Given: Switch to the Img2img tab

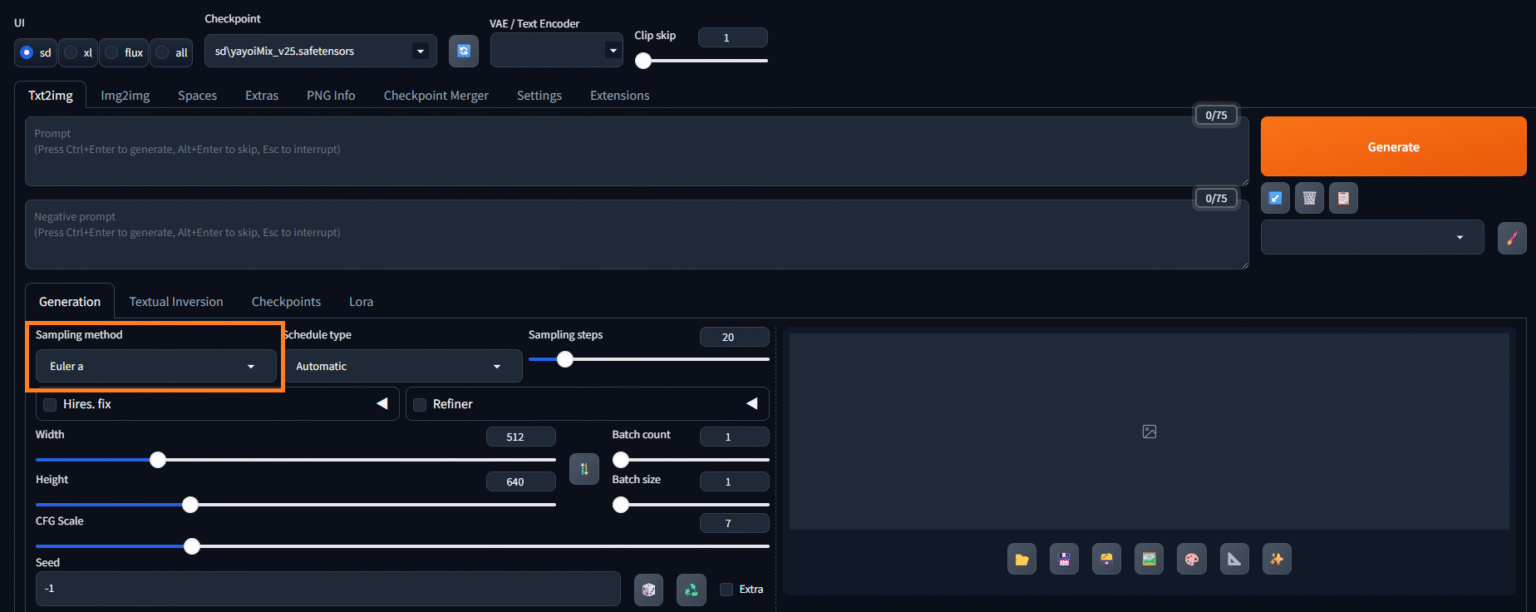Looking at the screenshot, I should pyautogui.click(x=124, y=95).
